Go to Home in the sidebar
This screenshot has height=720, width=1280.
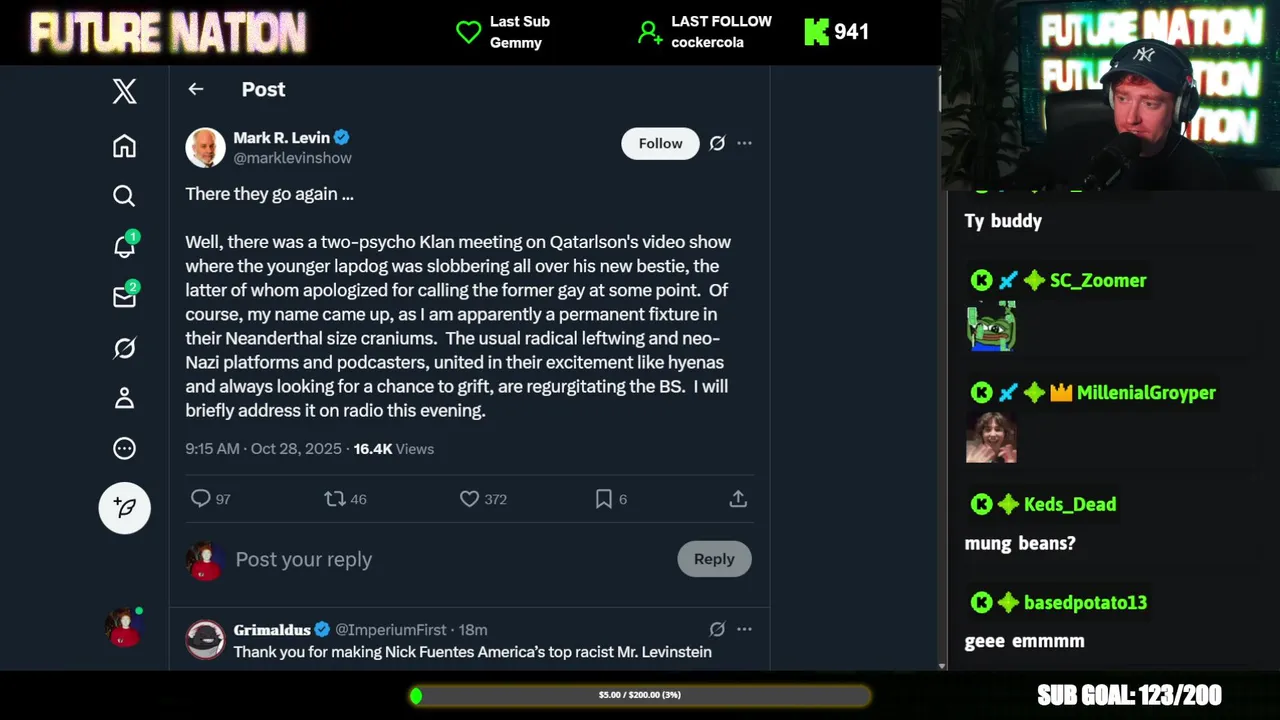[x=124, y=146]
